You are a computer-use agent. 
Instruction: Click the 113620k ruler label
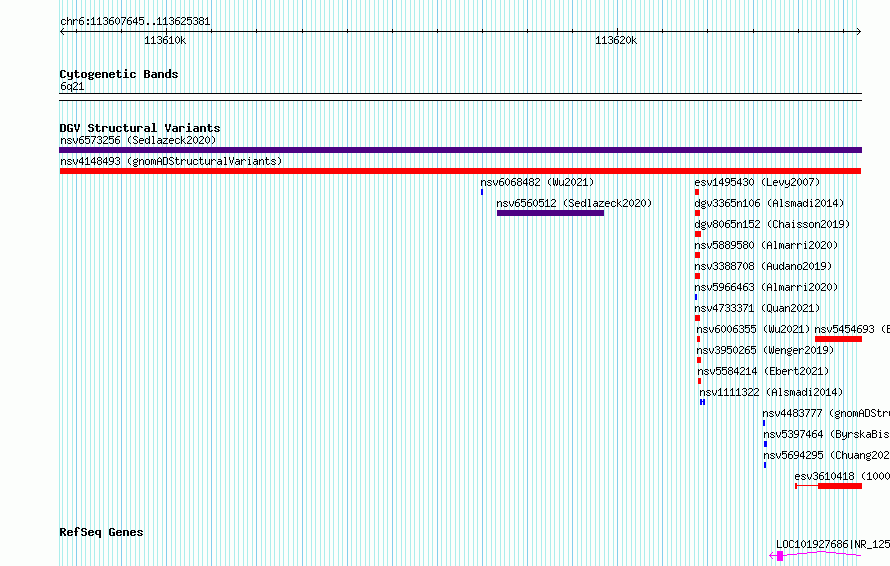(616, 40)
